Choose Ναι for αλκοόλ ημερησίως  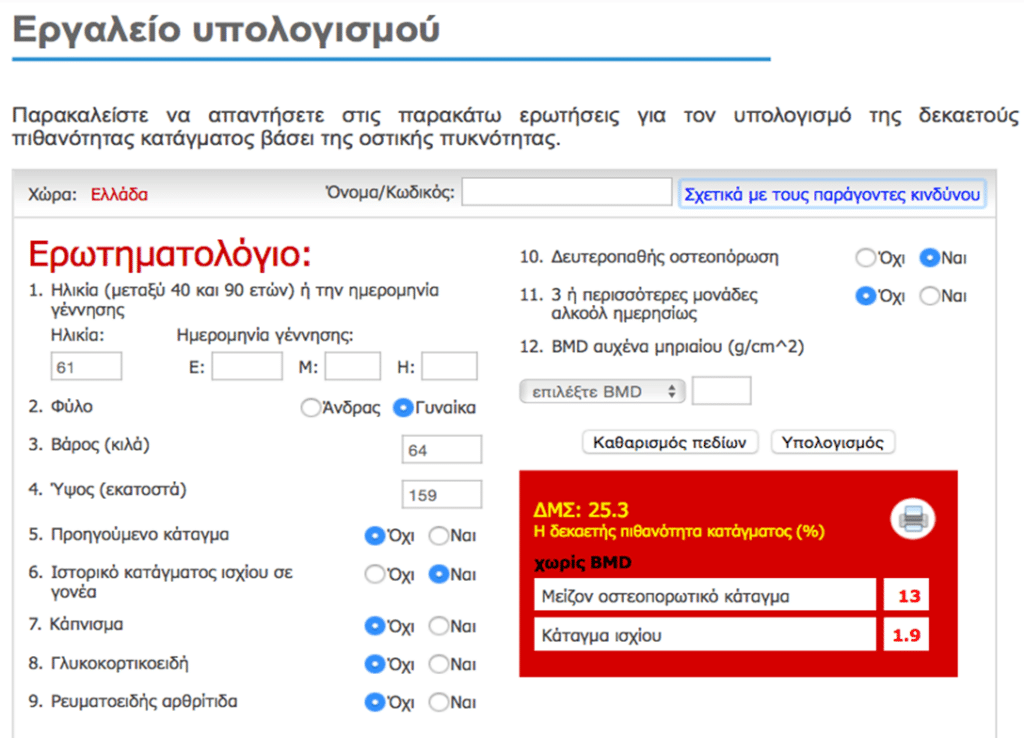929,296
